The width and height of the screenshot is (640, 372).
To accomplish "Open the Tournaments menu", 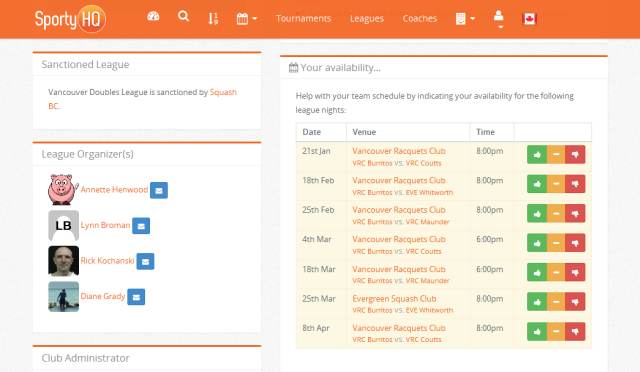I will coord(303,19).
